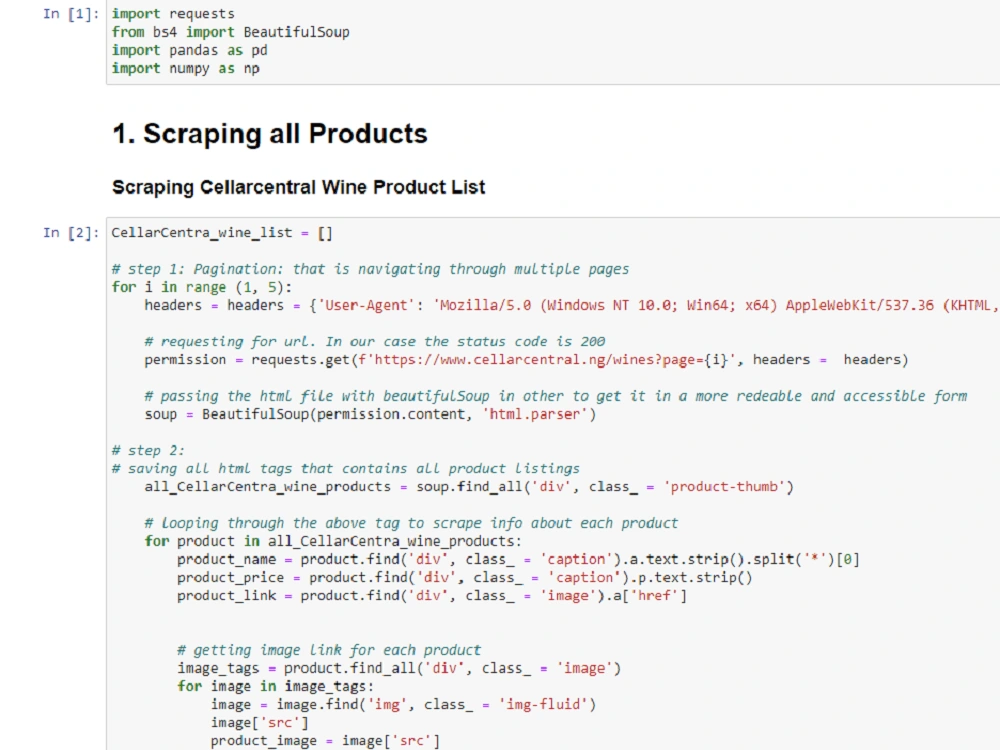Click the 'image = image.find' line
The height and width of the screenshot is (750, 1000).
coord(404,705)
